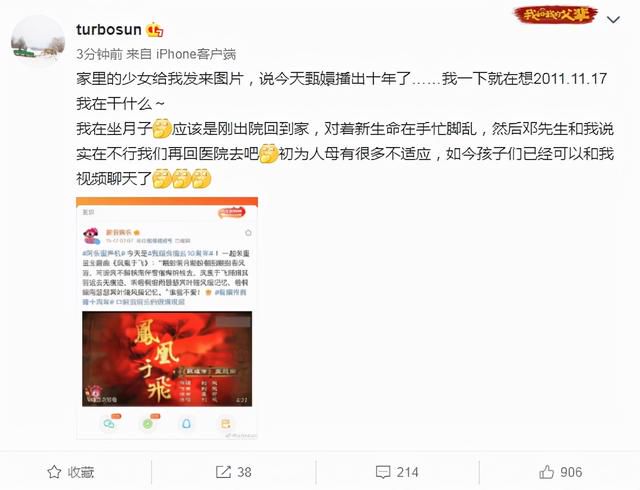Click the first laughing emoji after 坐月子
Viewport: 640px width, 490px height.
pyautogui.click(x=162, y=129)
